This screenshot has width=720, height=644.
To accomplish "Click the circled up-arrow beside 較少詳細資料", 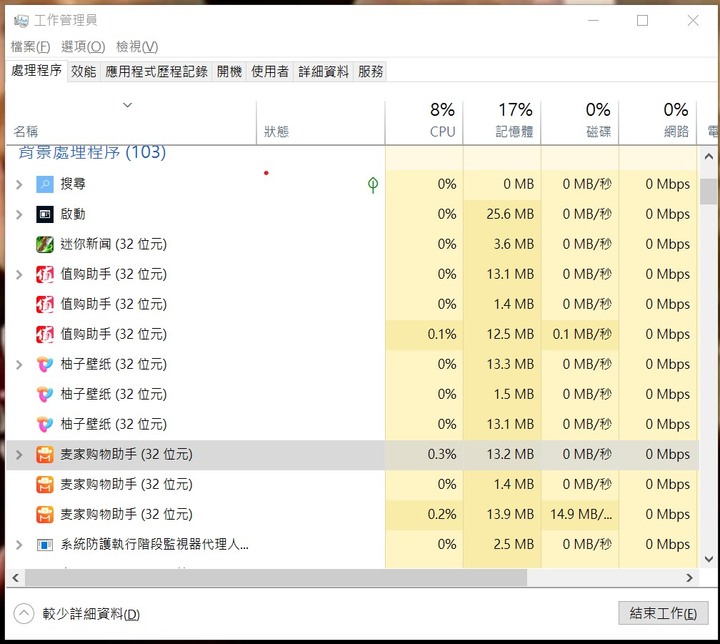I will [x=24, y=614].
